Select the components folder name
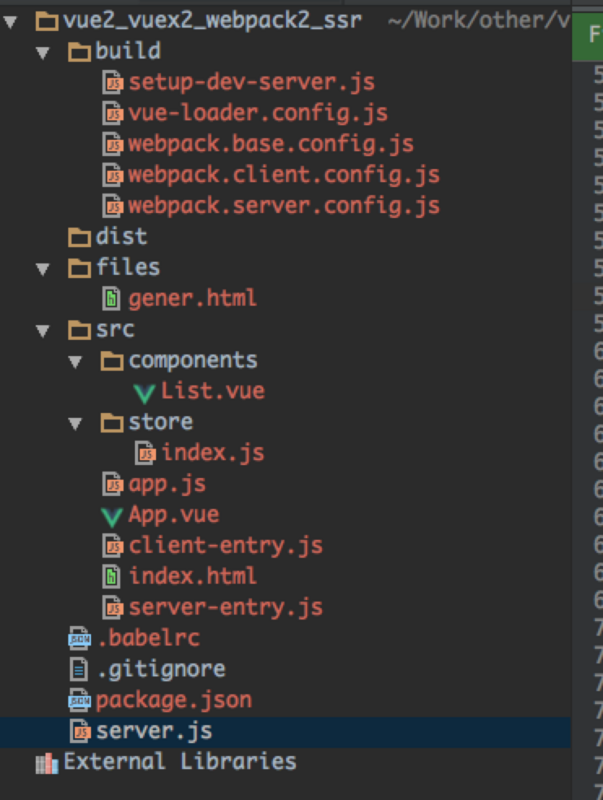Viewport: 603px width, 800px height. [193, 361]
